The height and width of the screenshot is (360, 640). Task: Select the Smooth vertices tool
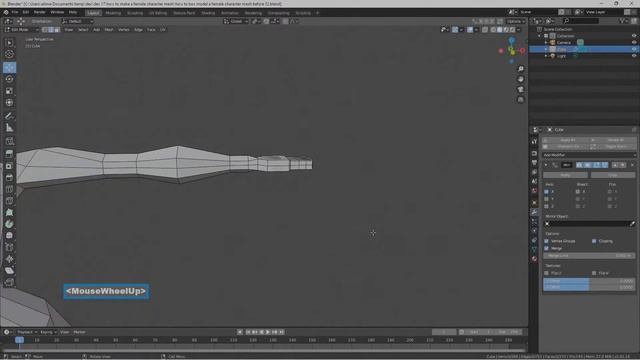pyautogui.click(x=9, y=236)
